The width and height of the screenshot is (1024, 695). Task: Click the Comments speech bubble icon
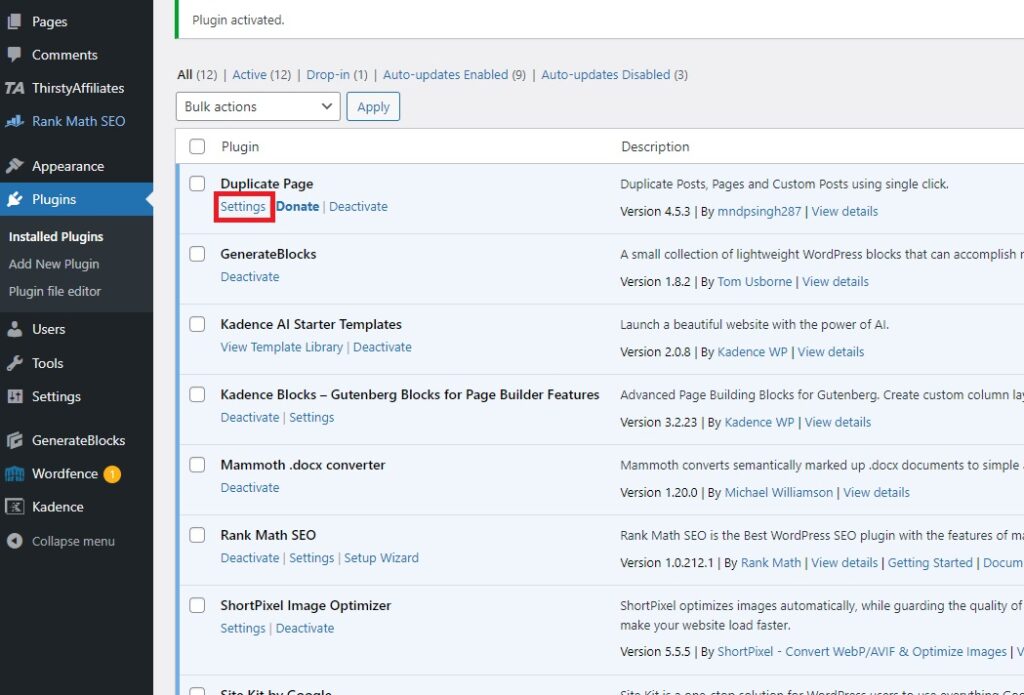(x=14, y=54)
